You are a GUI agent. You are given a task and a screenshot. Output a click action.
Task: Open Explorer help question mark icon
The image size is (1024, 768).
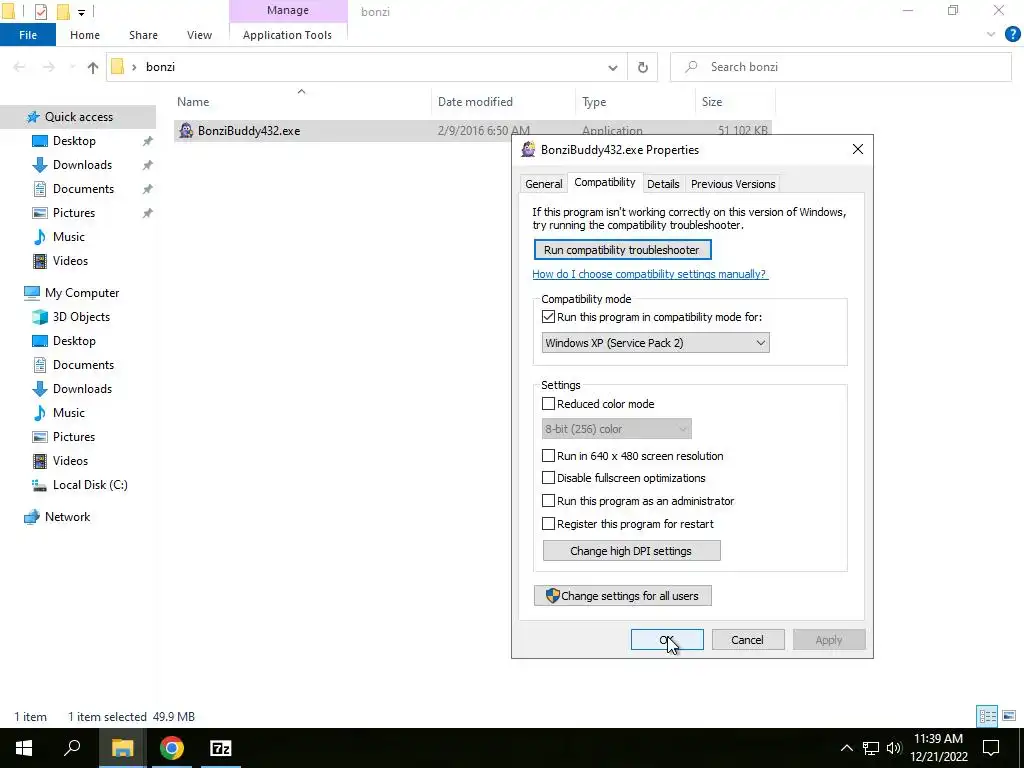click(x=1012, y=35)
